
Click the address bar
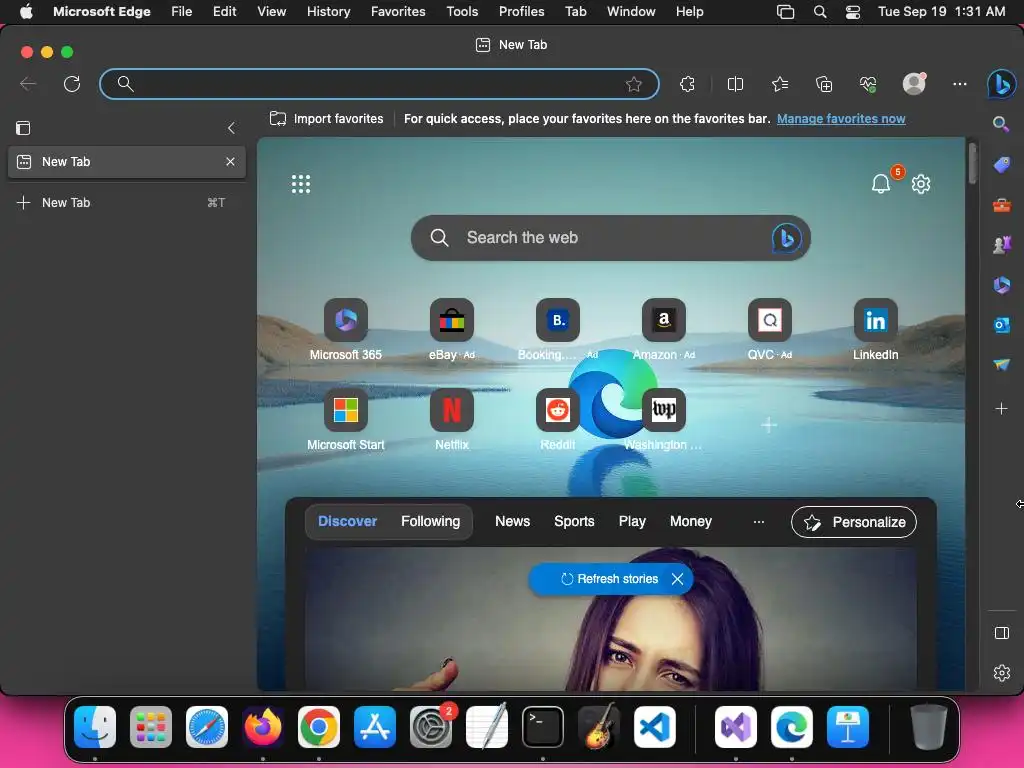379,84
